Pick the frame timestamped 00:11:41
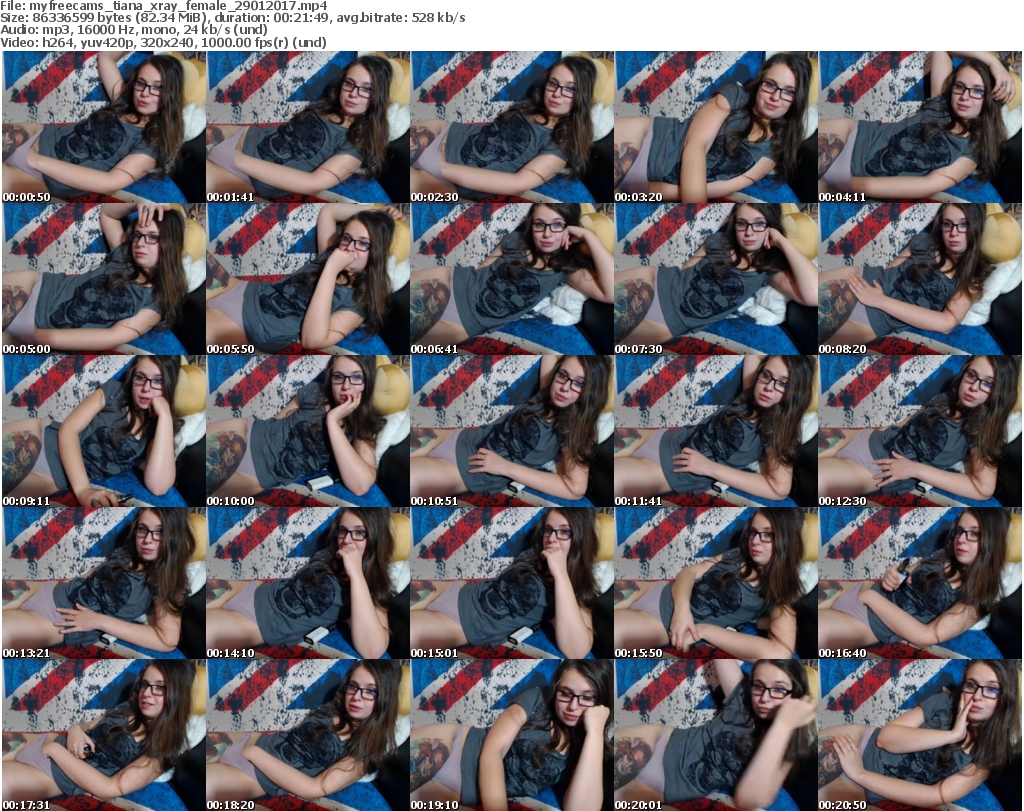The height and width of the screenshot is (811, 1024). click(716, 432)
